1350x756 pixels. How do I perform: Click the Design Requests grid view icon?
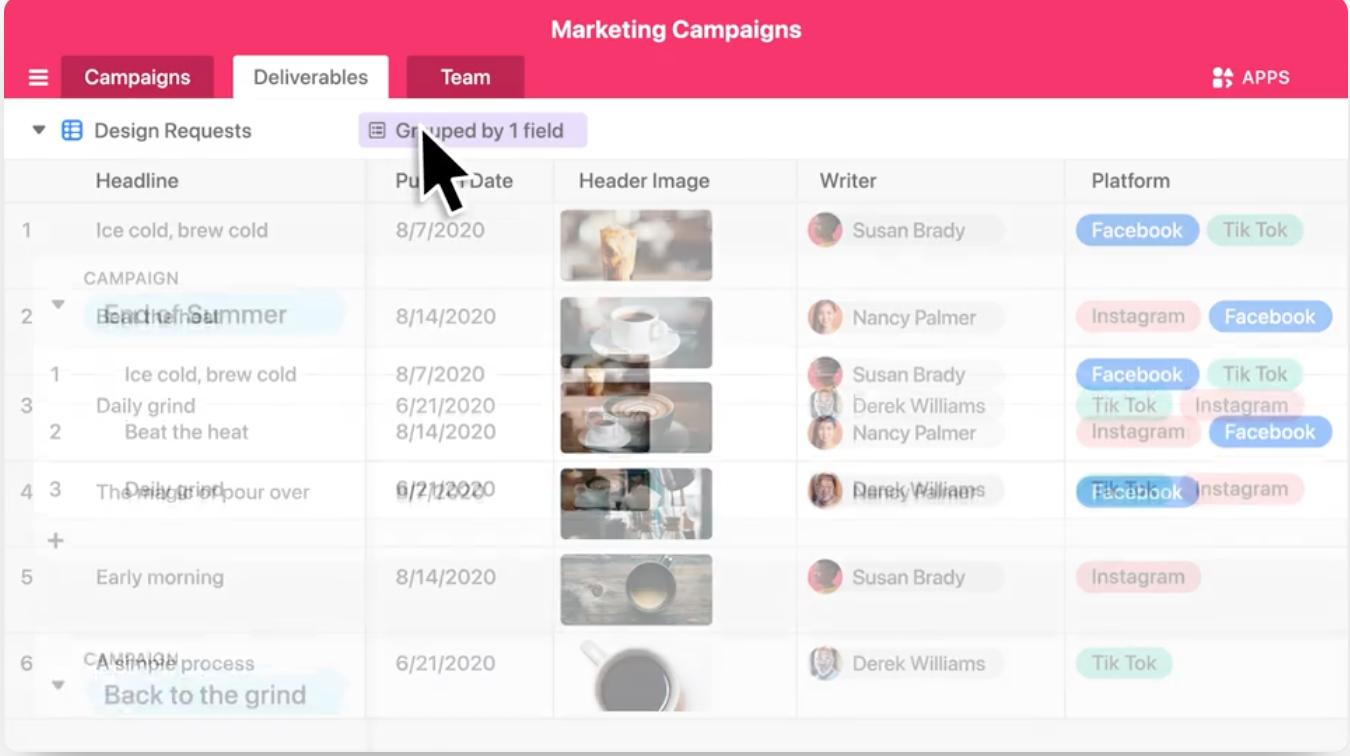pos(72,131)
